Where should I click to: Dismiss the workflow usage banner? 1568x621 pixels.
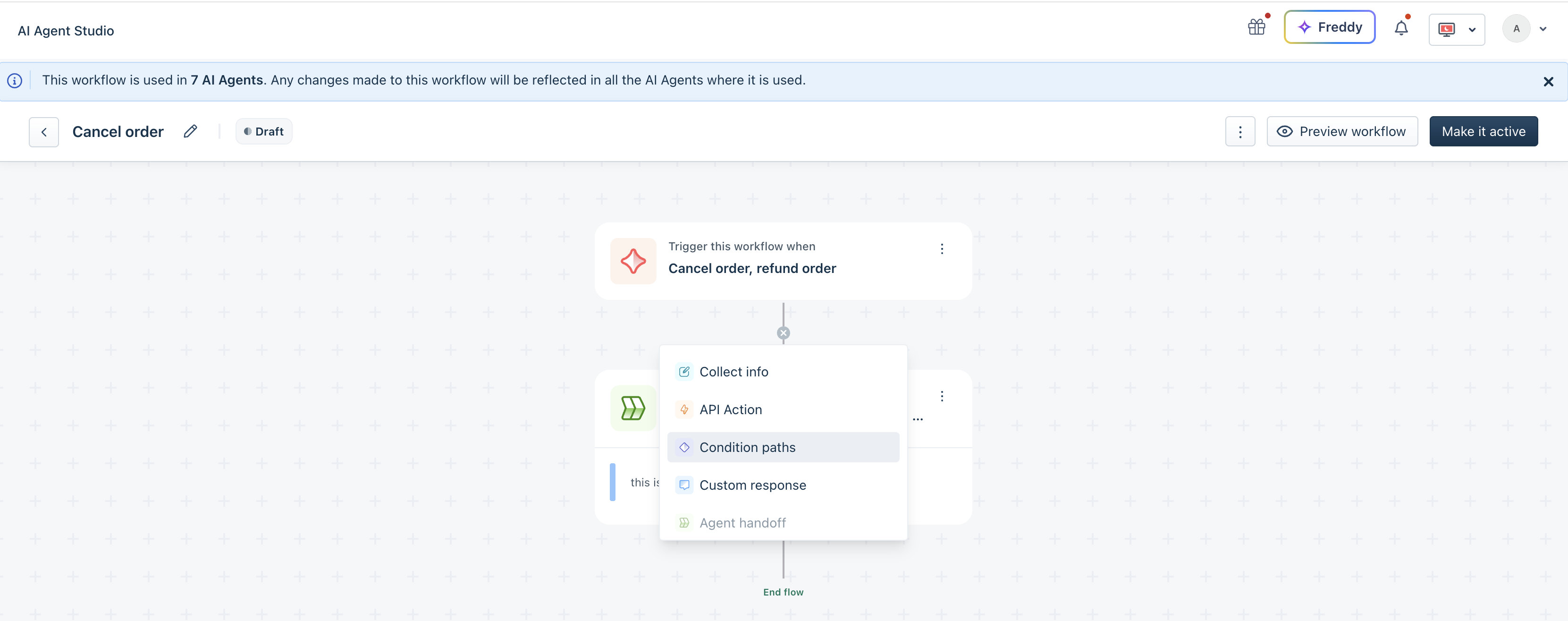(1548, 82)
